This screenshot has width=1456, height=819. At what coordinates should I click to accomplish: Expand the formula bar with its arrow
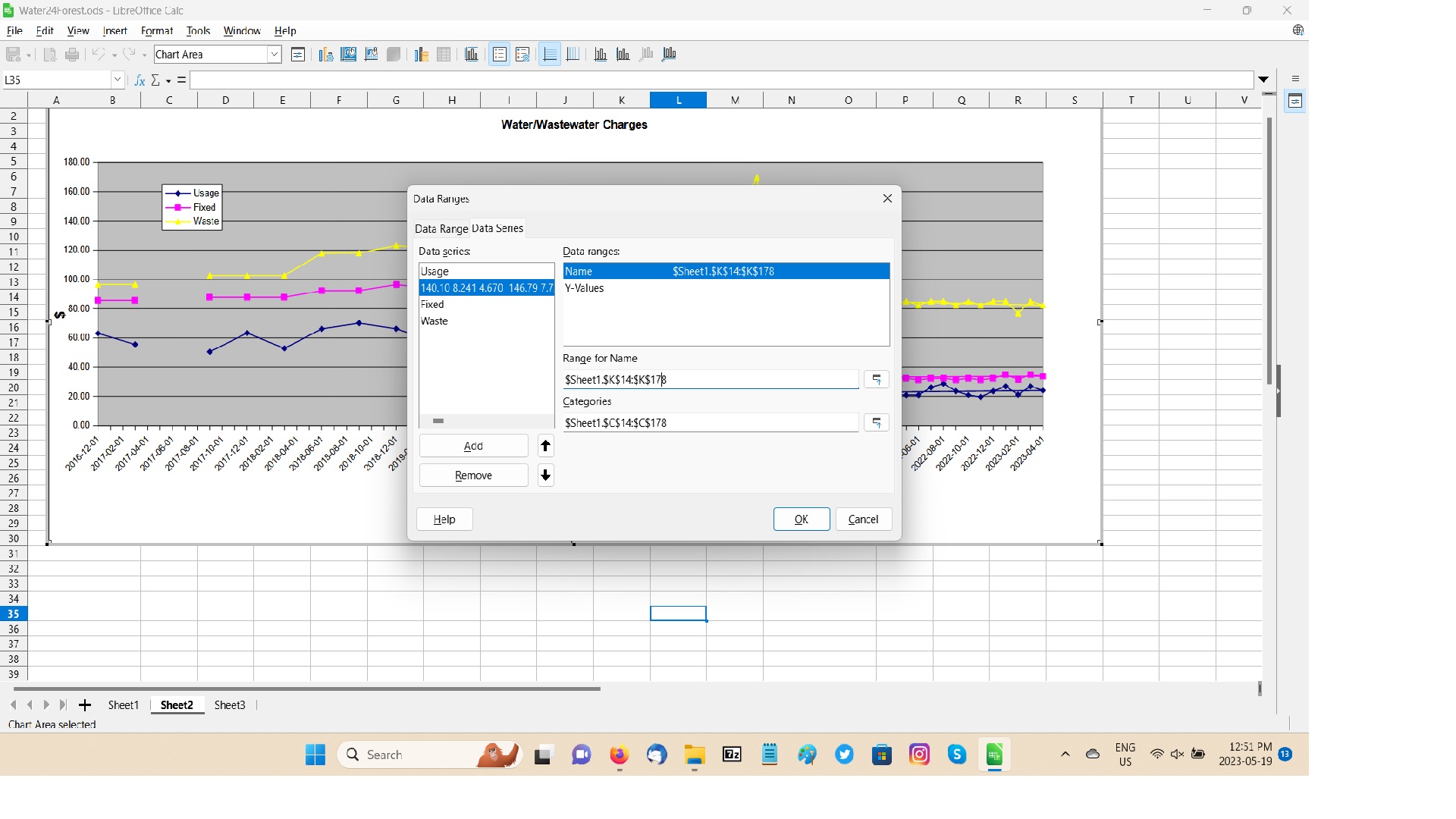coord(1263,79)
